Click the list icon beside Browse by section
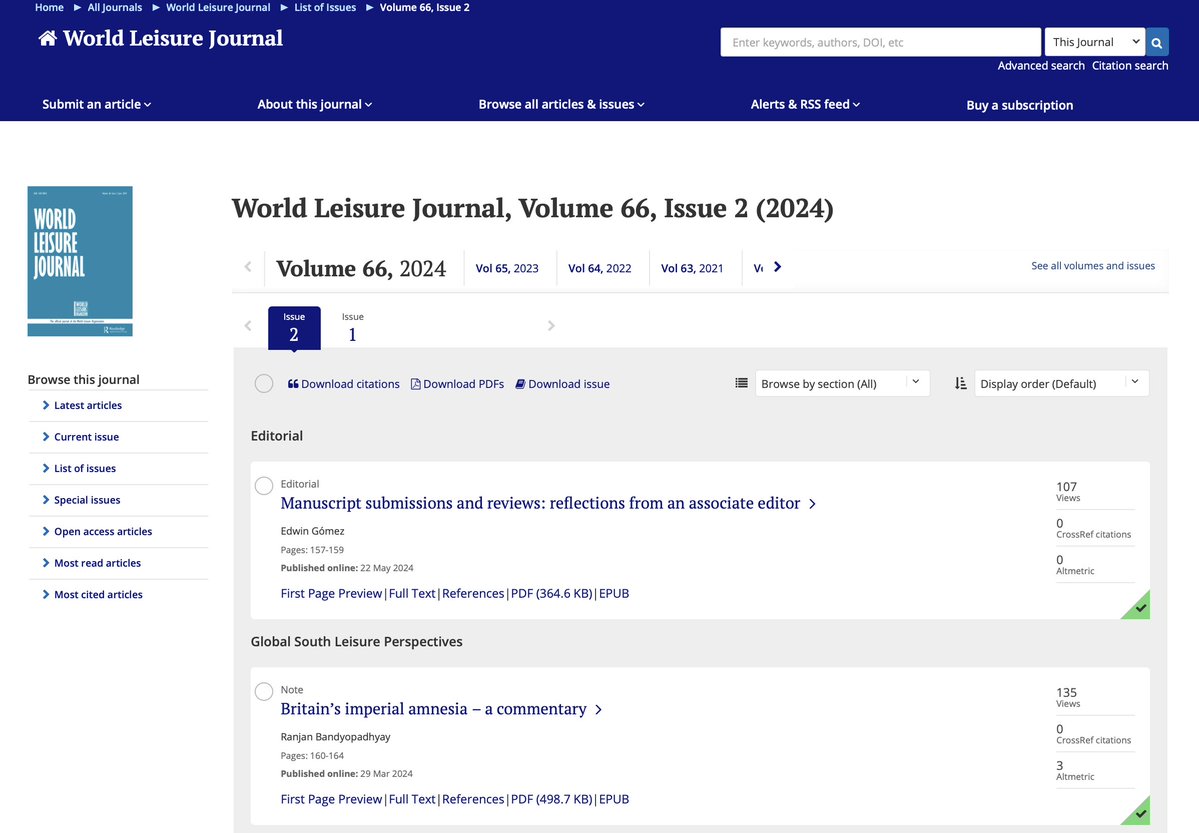The height and width of the screenshot is (833, 1199). (741, 383)
